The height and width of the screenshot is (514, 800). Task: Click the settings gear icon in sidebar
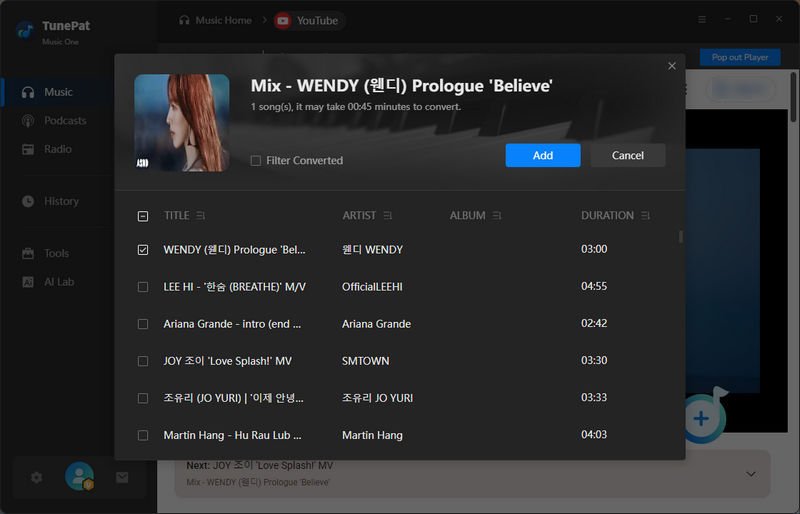(37, 477)
